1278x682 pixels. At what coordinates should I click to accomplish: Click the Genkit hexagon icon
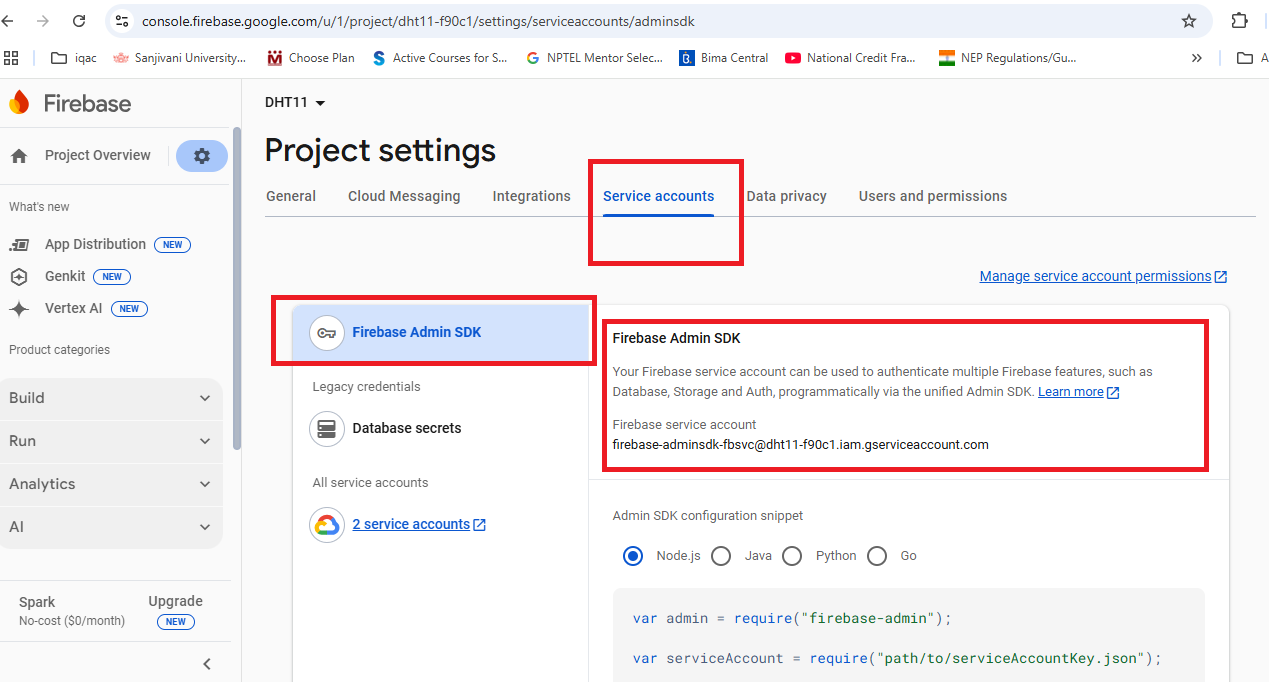click(x=19, y=277)
